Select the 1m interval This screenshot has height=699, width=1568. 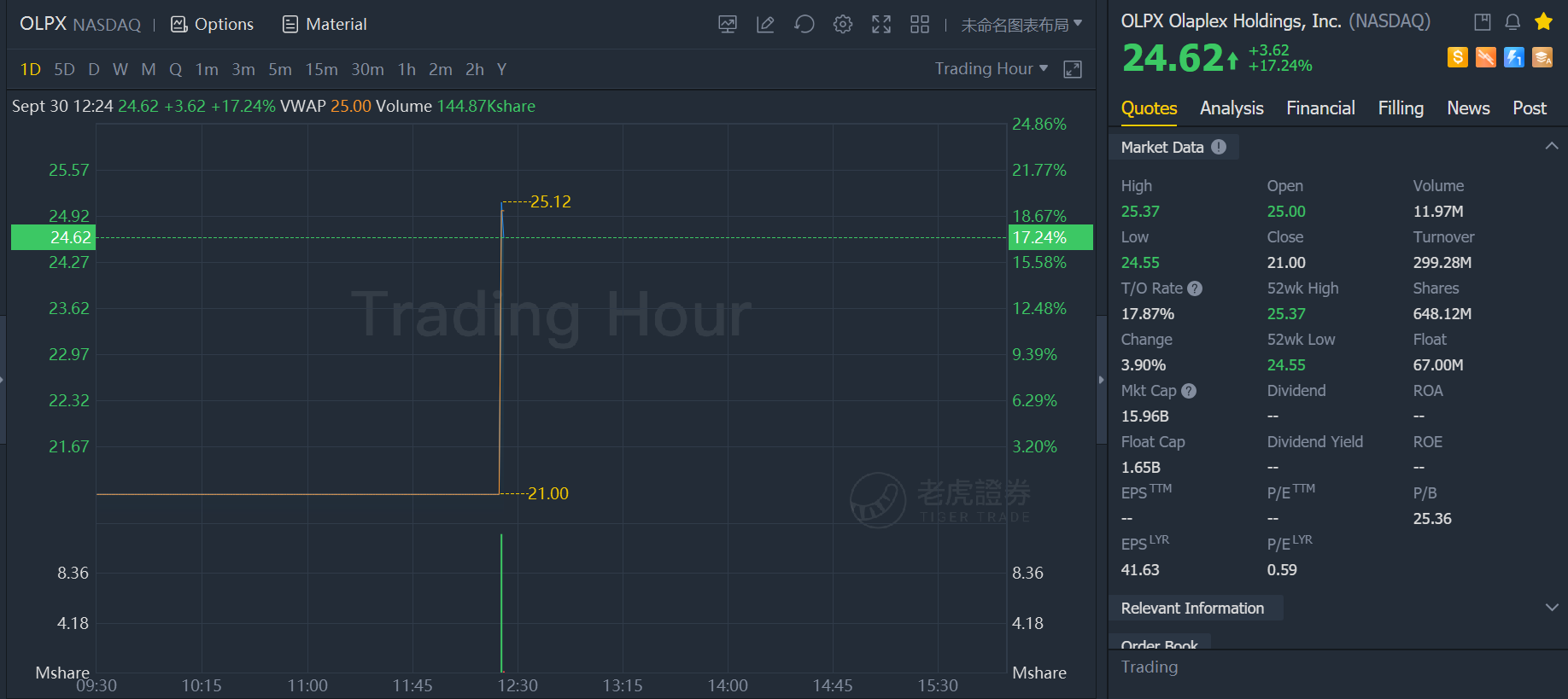[x=207, y=69]
